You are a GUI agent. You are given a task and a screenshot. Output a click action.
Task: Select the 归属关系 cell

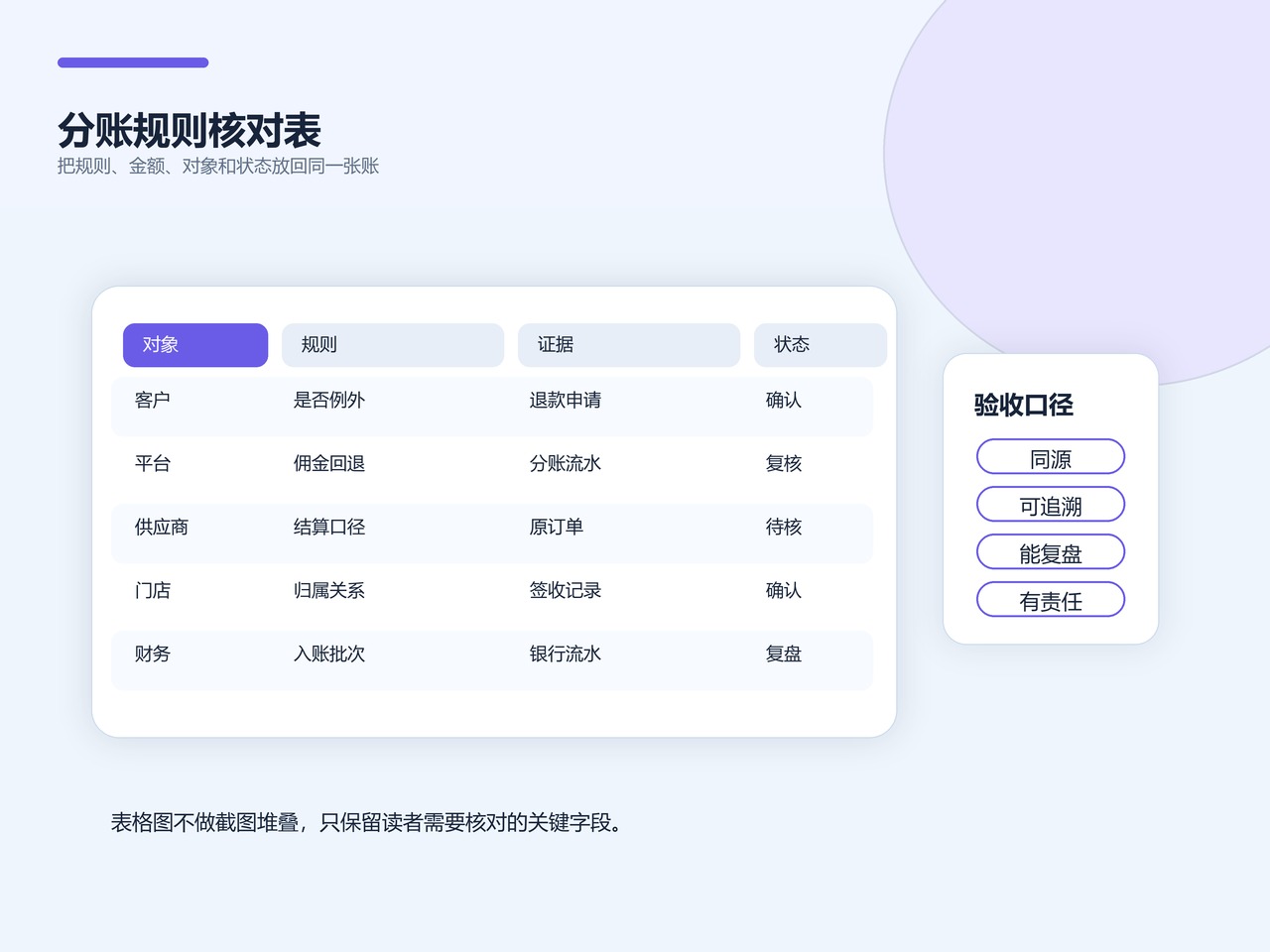click(329, 590)
